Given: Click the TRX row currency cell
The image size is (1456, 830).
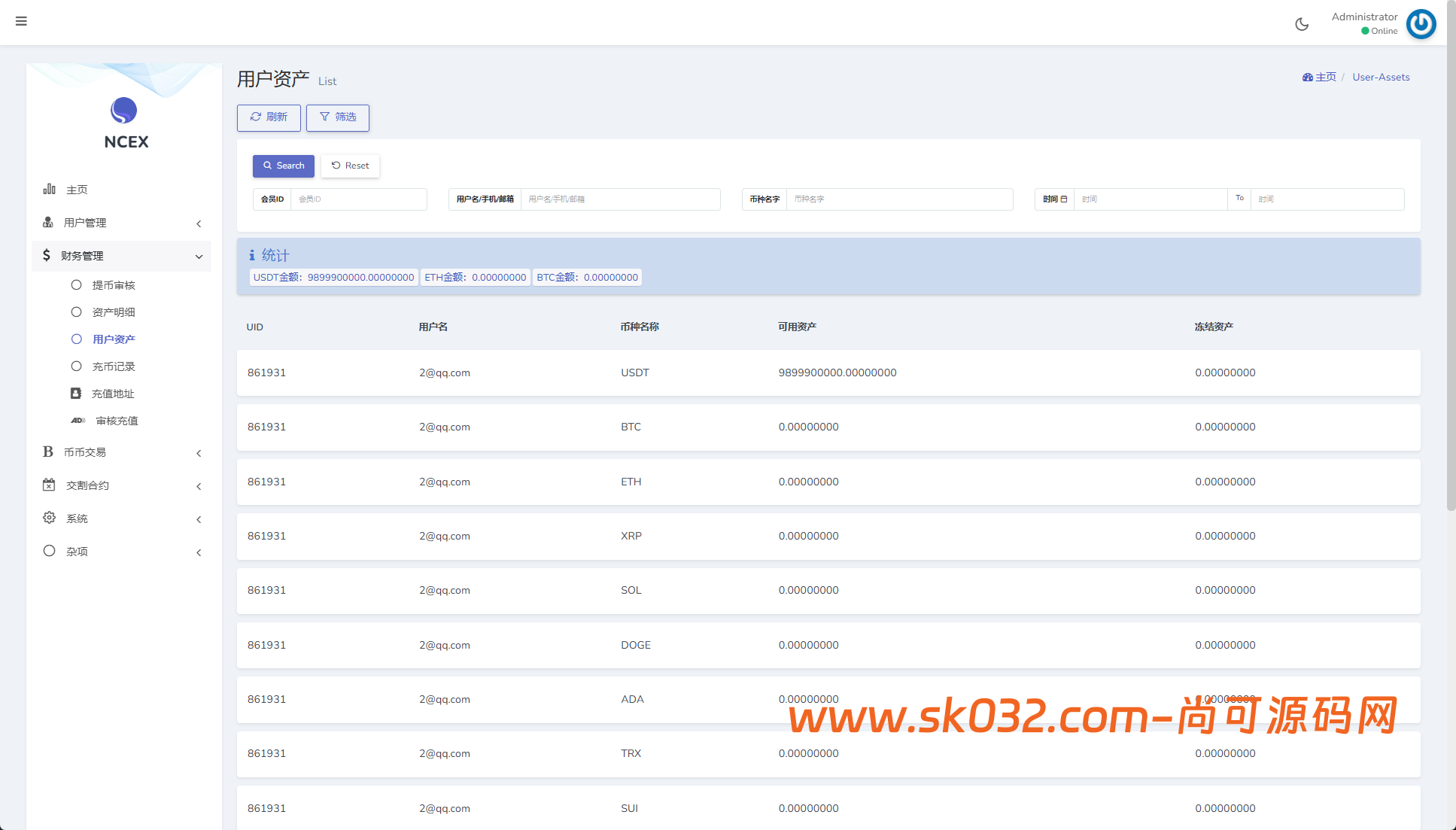Looking at the screenshot, I should tap(631, 753).
